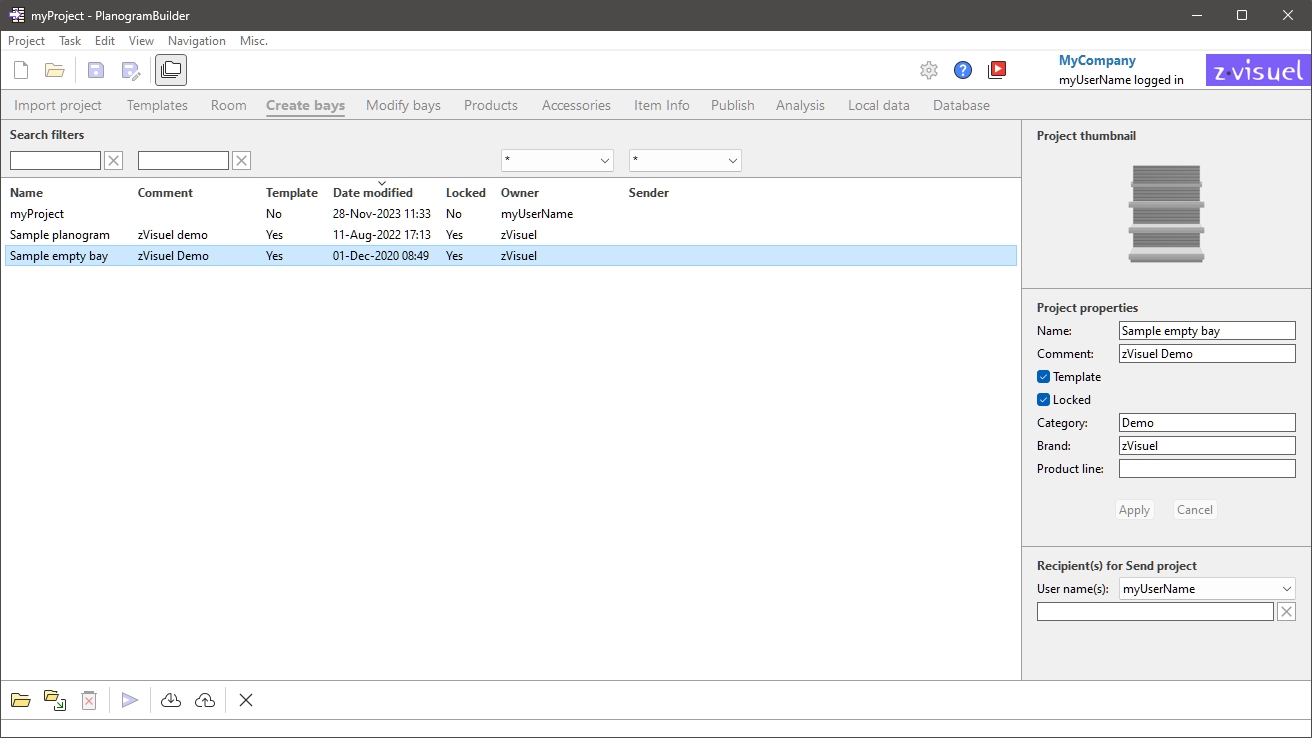The image size is (1312, 738).
Task: Open selected project with bottom yellow folder icon
Action: click(21, 700)
